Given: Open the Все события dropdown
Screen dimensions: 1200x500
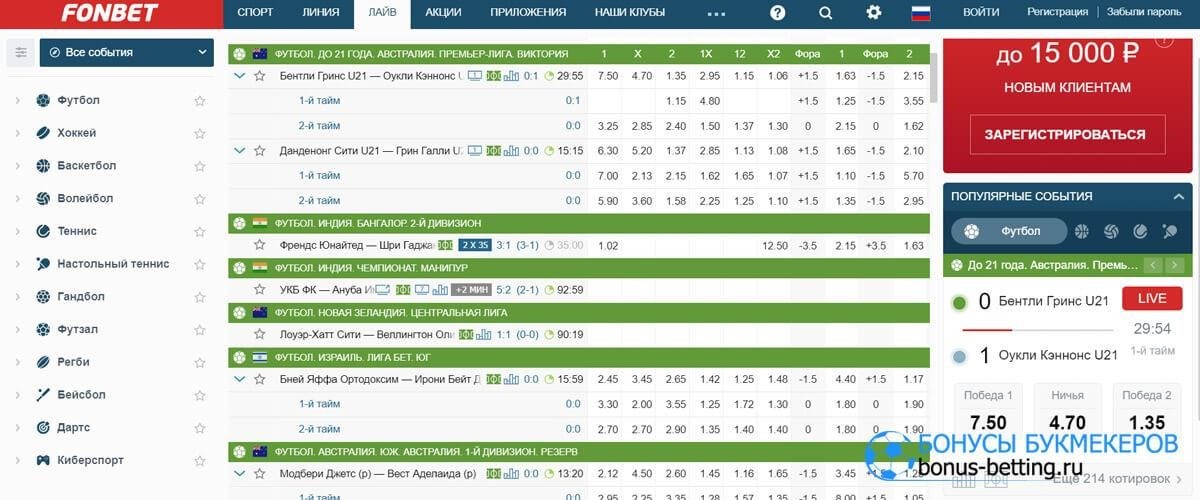Looking at the screenshot, I should pyautogui.click(x=127, y=52).
